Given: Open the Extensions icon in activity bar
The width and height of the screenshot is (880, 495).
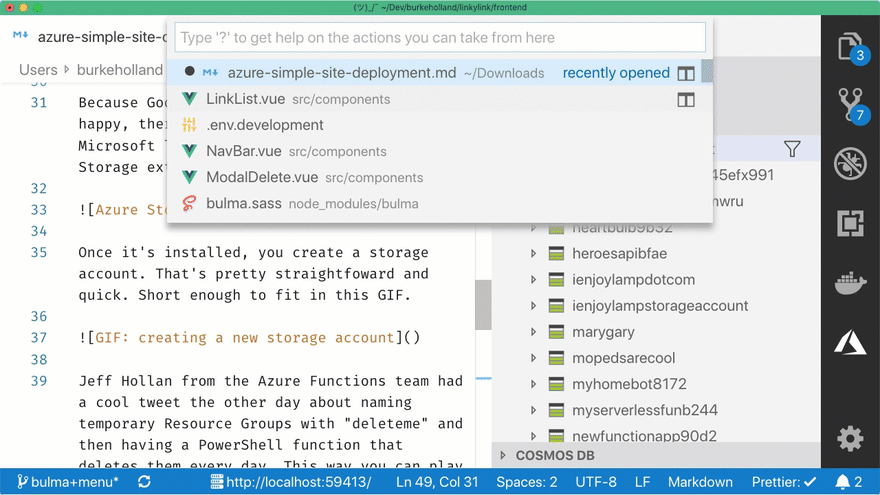Looking at the screenshot, I should click(850, 224).
